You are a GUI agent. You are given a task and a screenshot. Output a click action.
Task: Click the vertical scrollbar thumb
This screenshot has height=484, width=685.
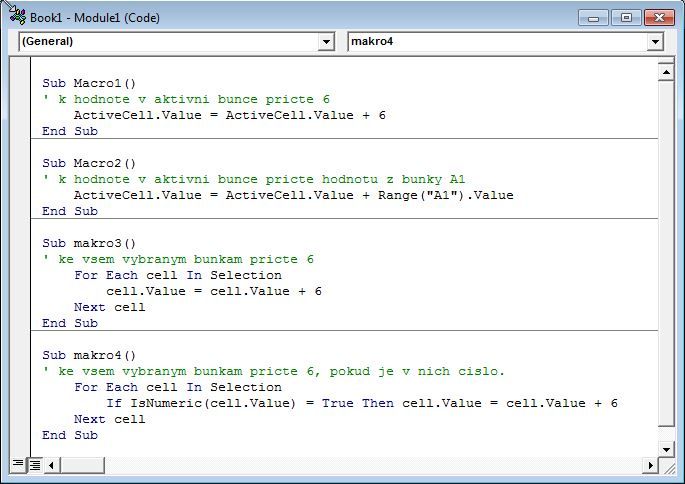coord(666,253)
